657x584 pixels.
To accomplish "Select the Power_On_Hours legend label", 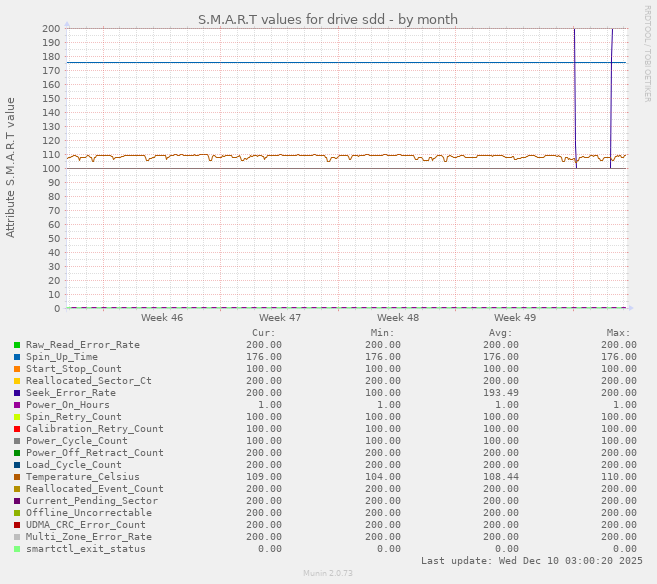I will 68,405.
